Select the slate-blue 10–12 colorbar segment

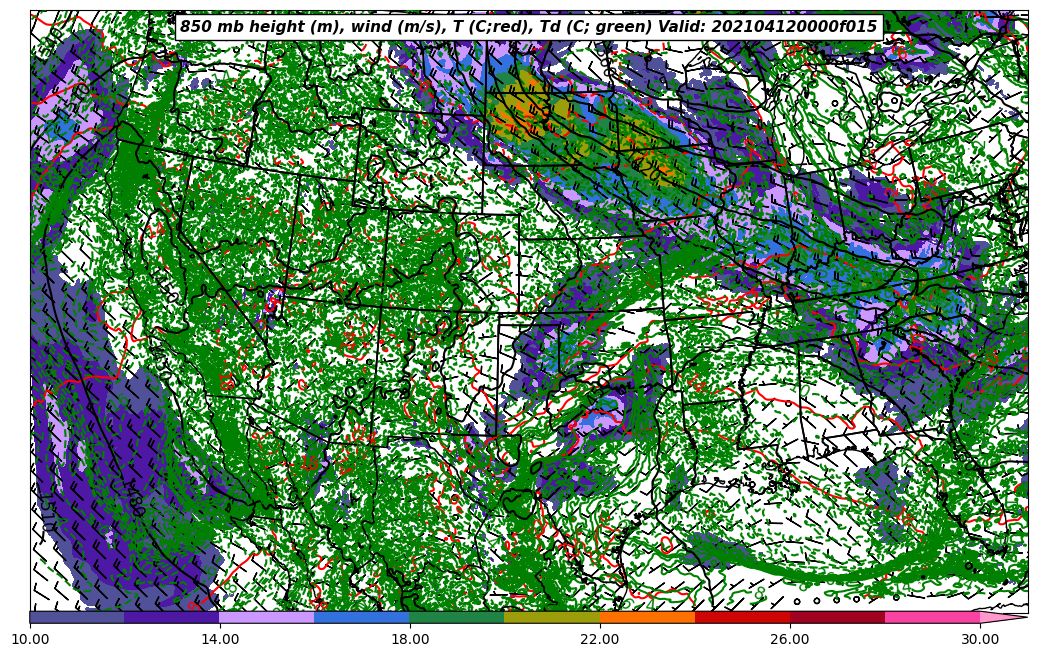click(x=77, y=617)
